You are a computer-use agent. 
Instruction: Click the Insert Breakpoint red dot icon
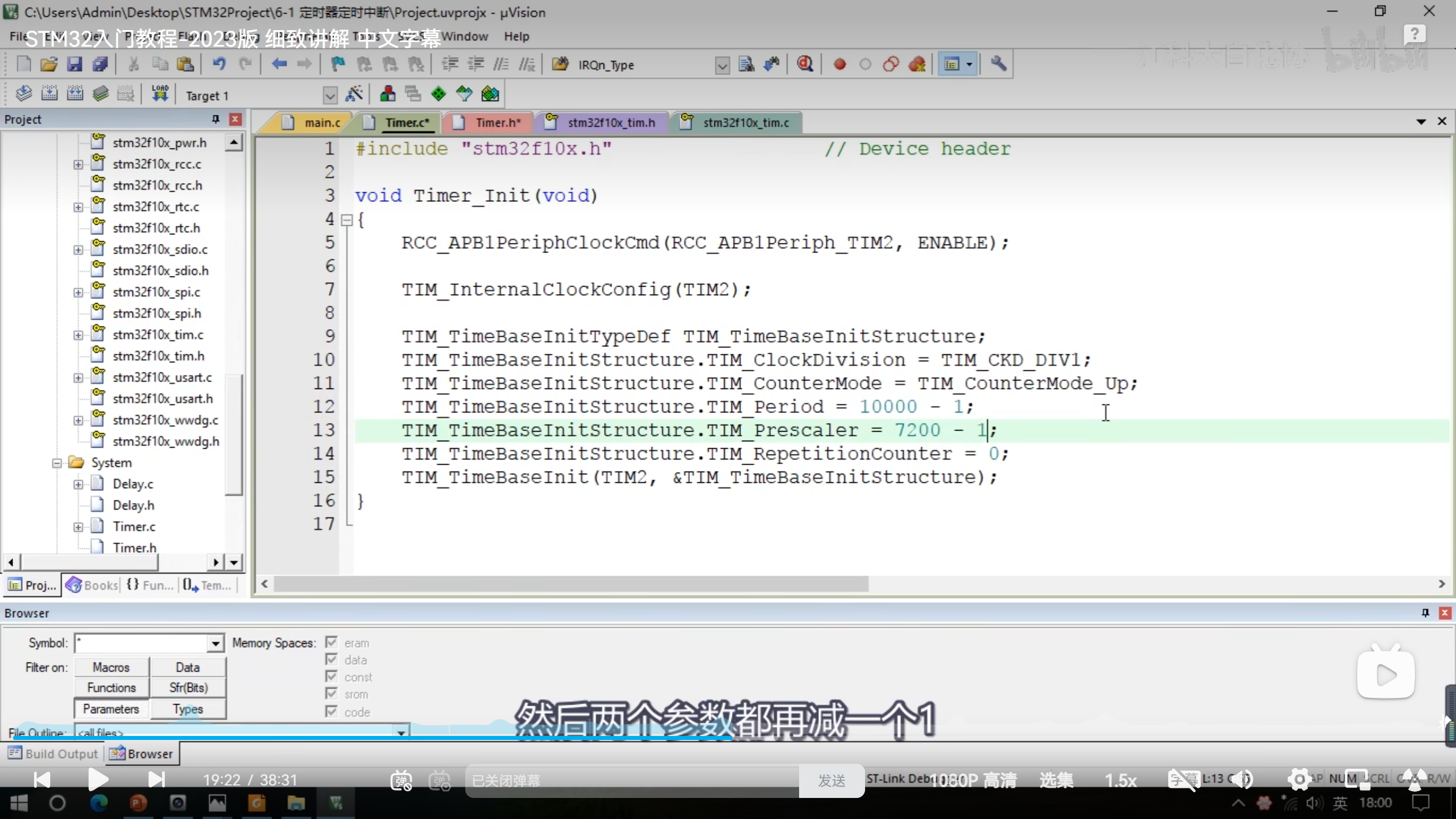click(839, 64)
